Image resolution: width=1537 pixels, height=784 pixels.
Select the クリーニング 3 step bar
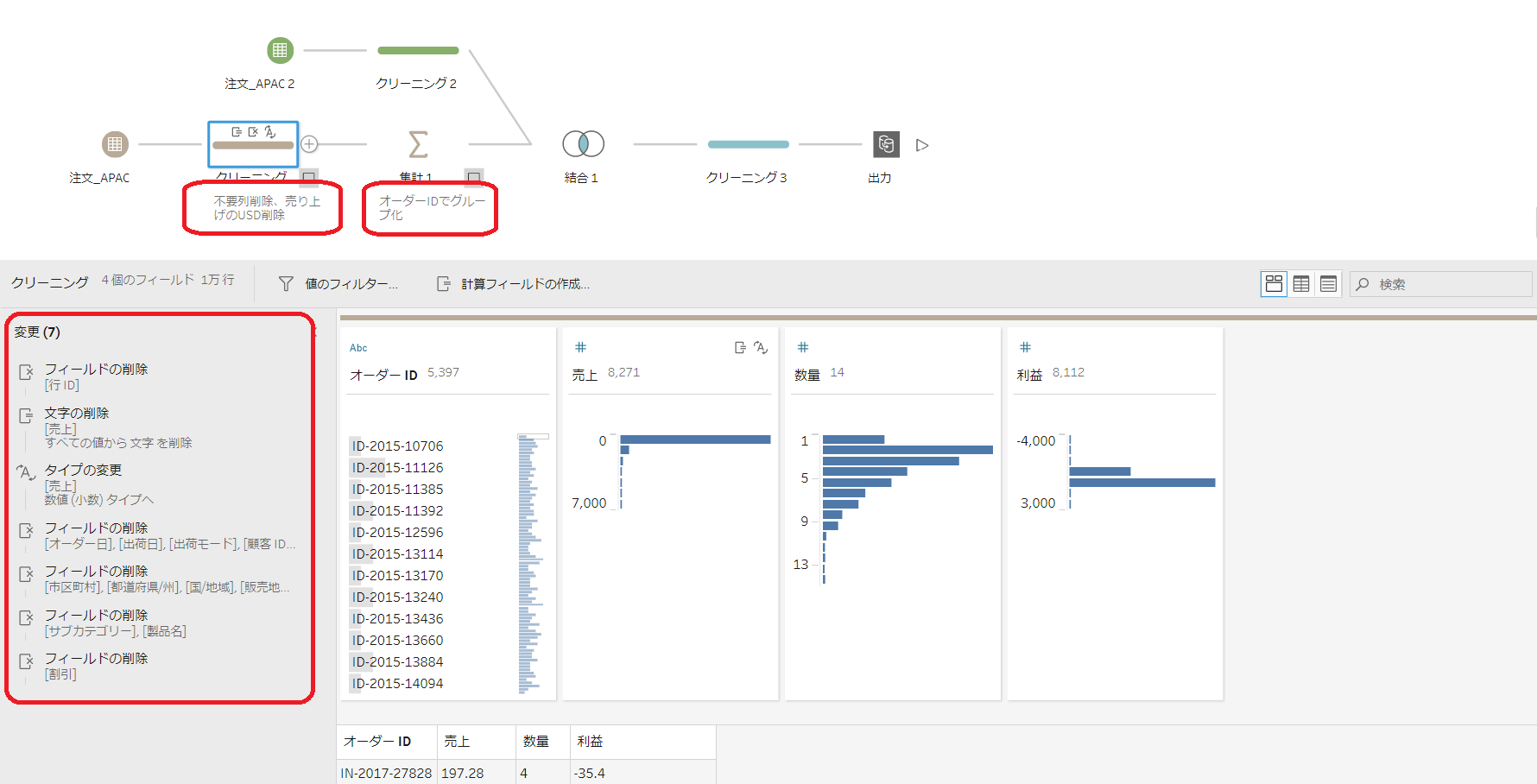coord(748,144)
